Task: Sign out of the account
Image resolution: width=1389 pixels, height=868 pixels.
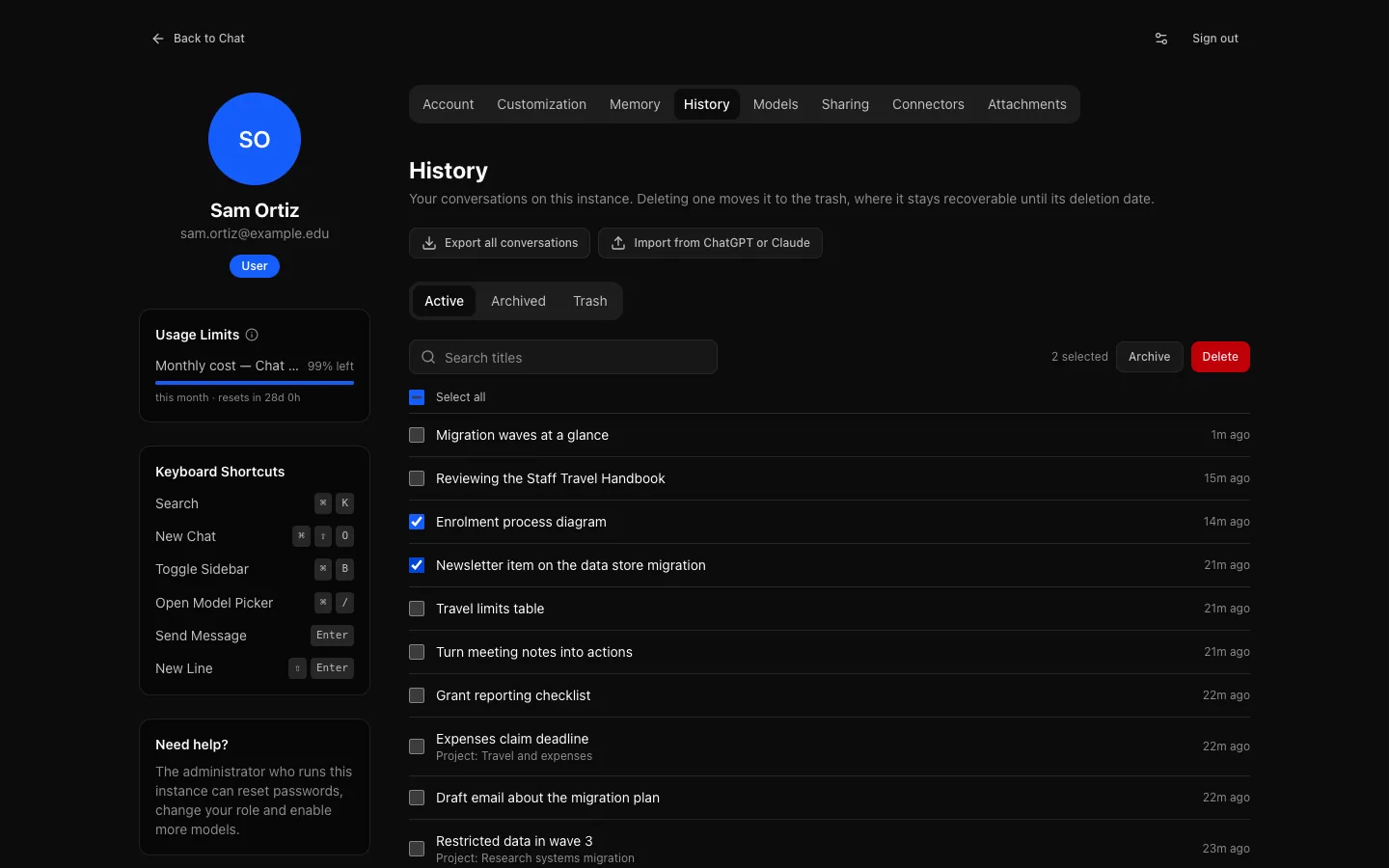Action: click(x=1215, y=39)
